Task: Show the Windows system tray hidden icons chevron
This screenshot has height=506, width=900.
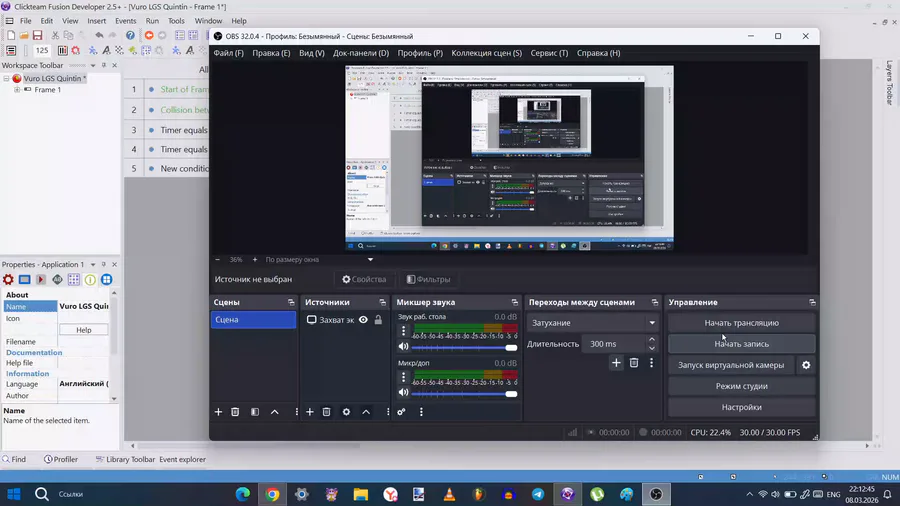Action: click(x=749, y=494)
